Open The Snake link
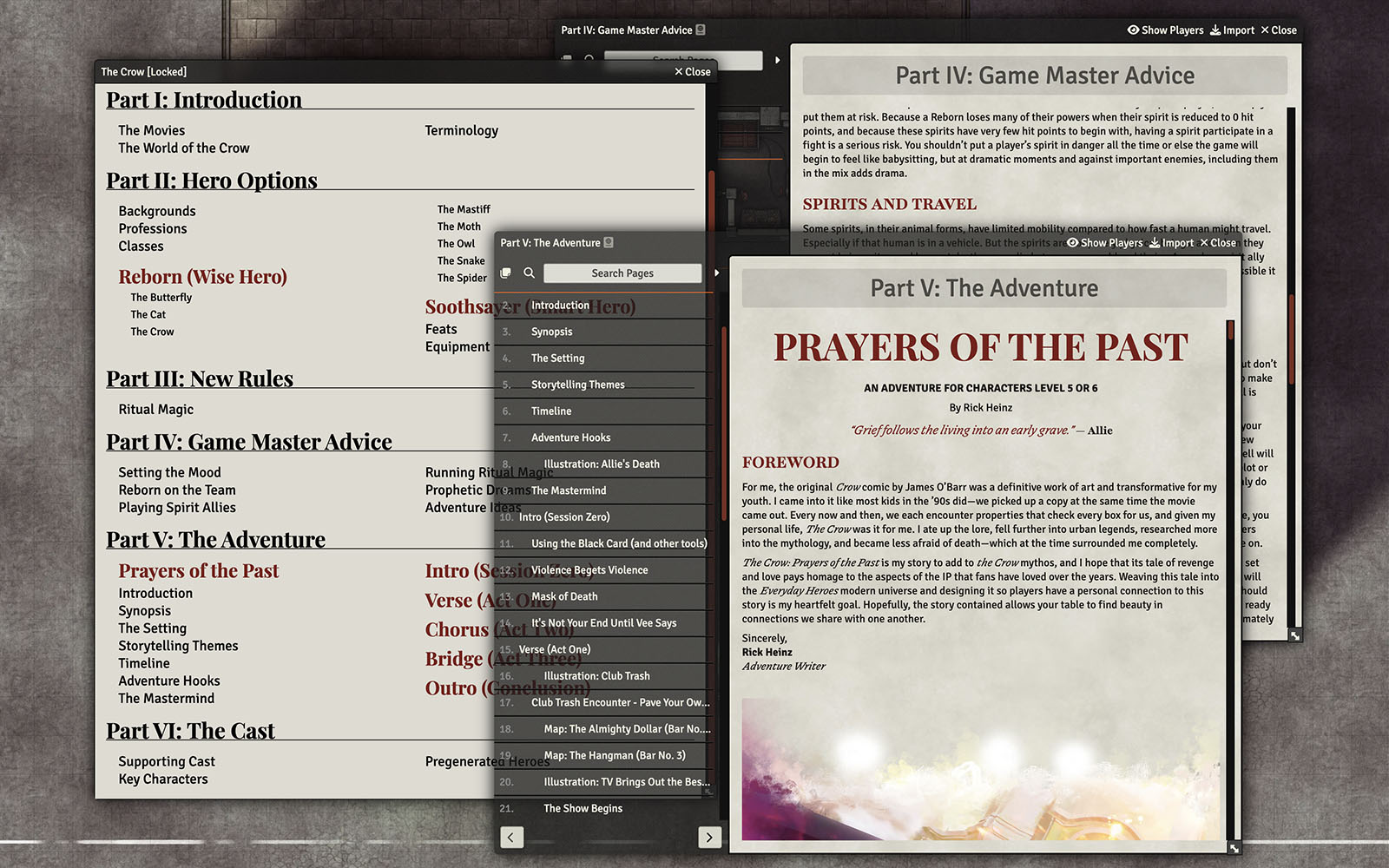 (x=461, y=260)
